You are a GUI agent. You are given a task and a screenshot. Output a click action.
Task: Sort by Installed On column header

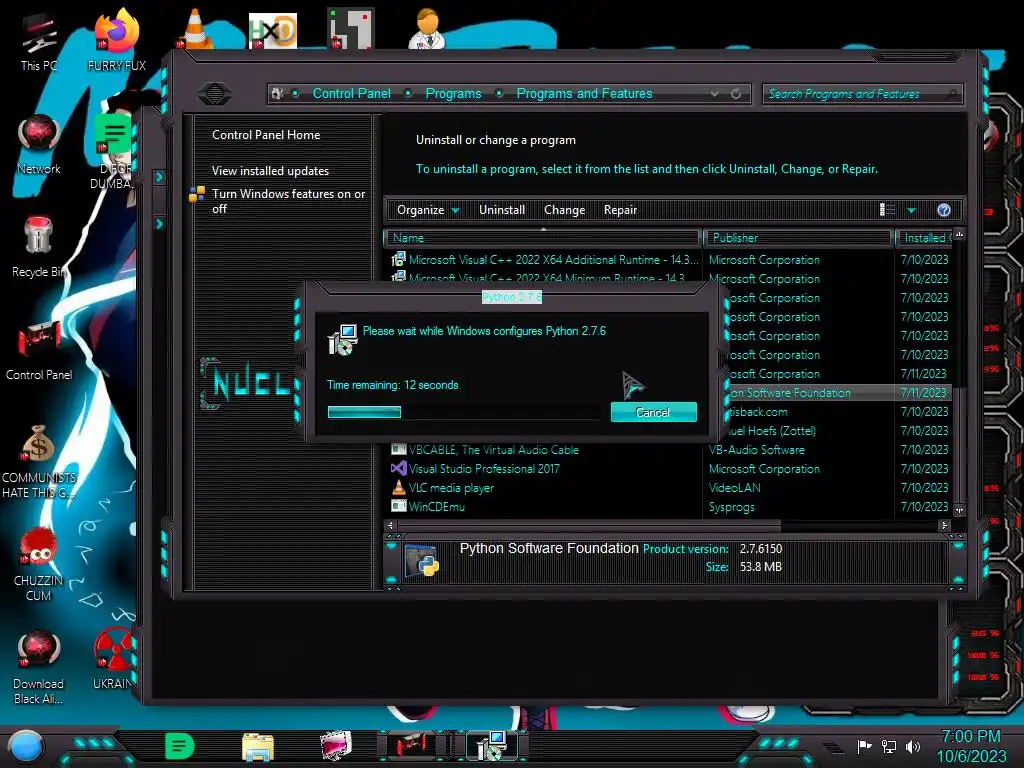924,238
